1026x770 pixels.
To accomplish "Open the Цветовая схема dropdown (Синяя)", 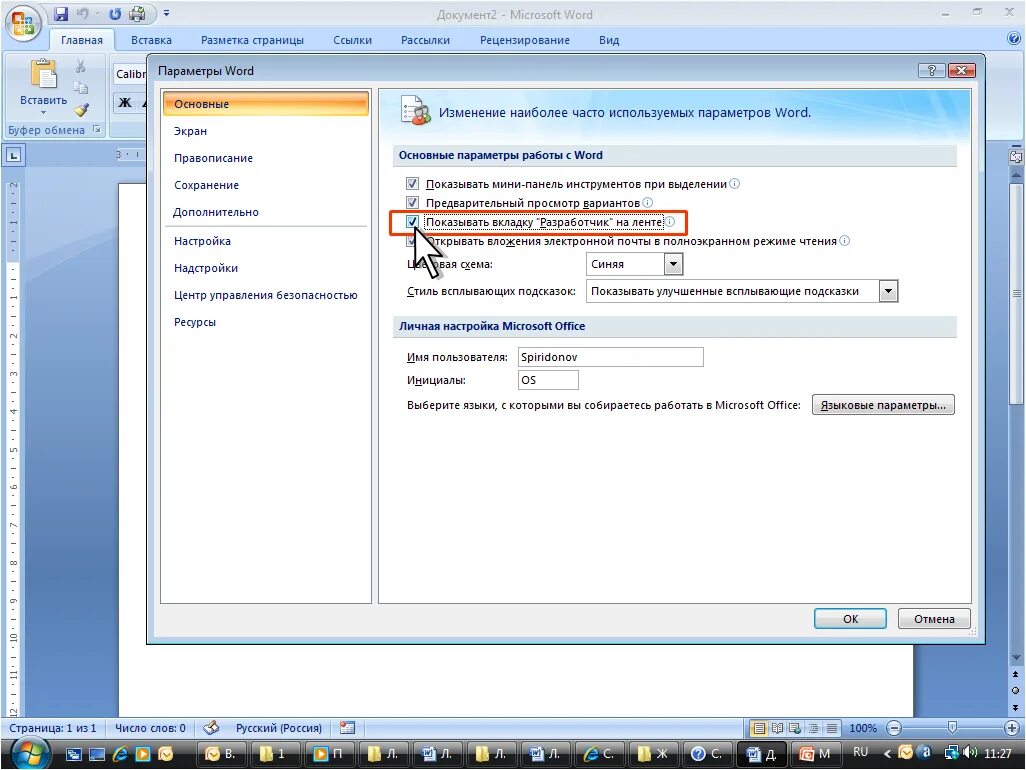I will pos(634,264).
